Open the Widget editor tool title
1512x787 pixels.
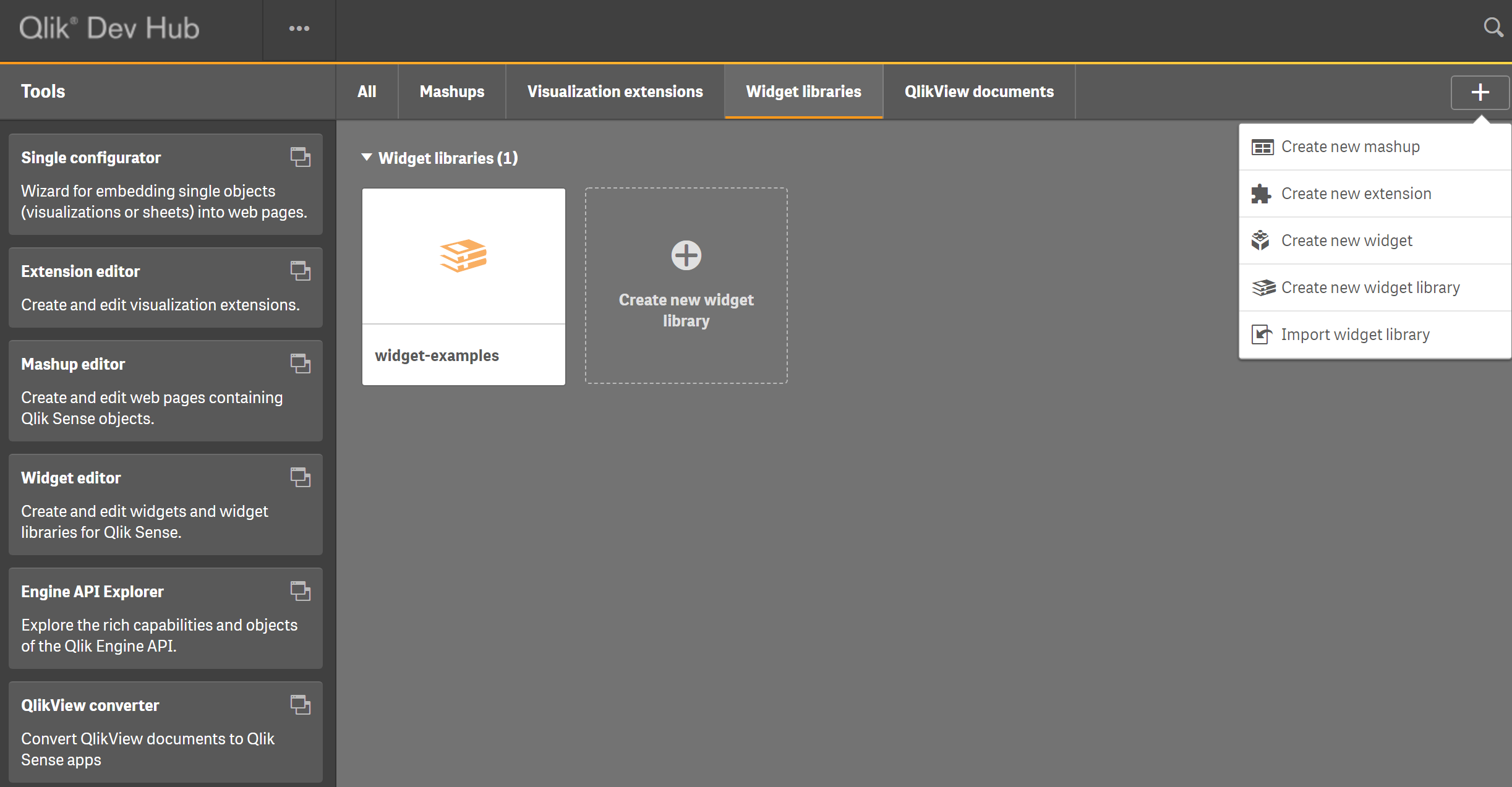tap(71, 478)
